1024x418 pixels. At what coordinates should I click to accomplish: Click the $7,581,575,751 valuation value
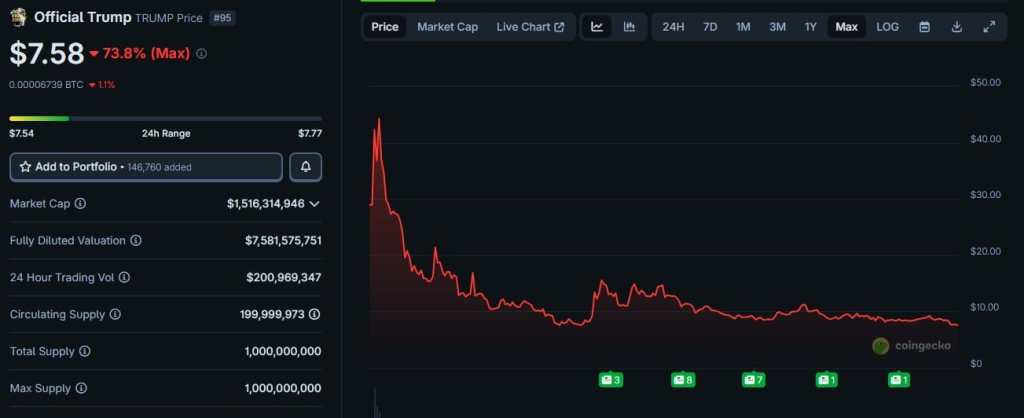tap(283, 240)
